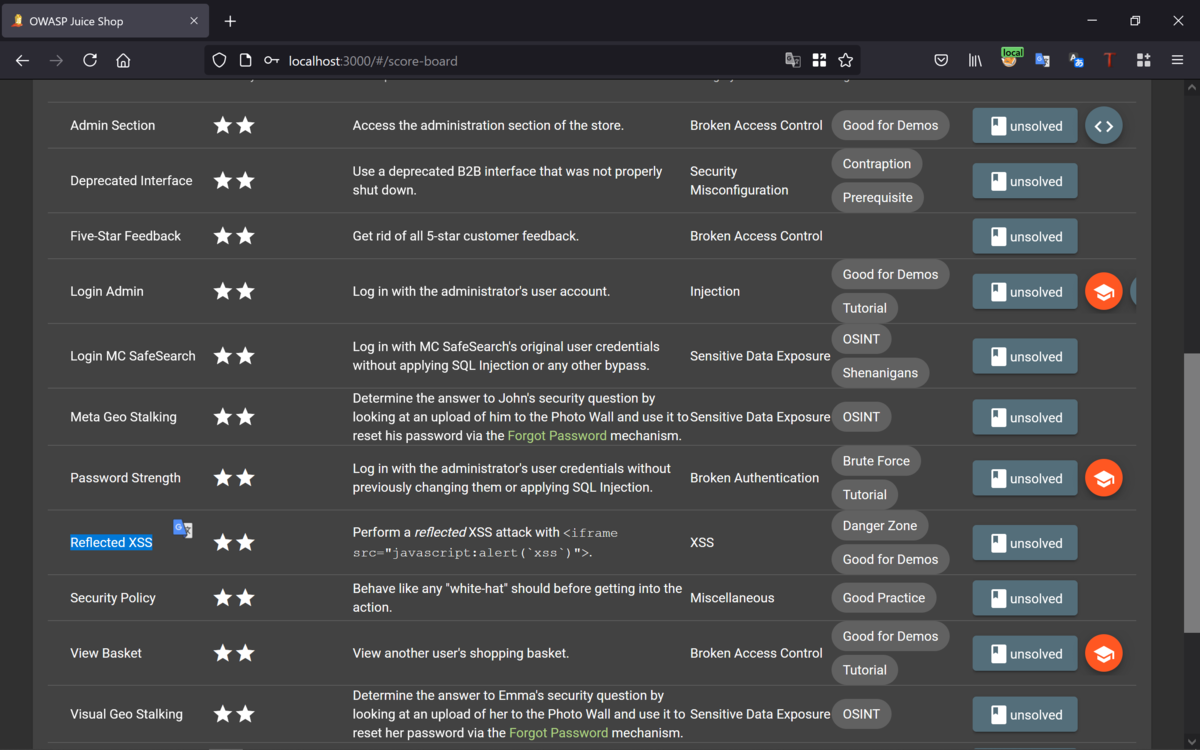1200x750 pixels.
Task: Click the page info icon in address bar
Action: pyautogui.click(x=245, y=60)
